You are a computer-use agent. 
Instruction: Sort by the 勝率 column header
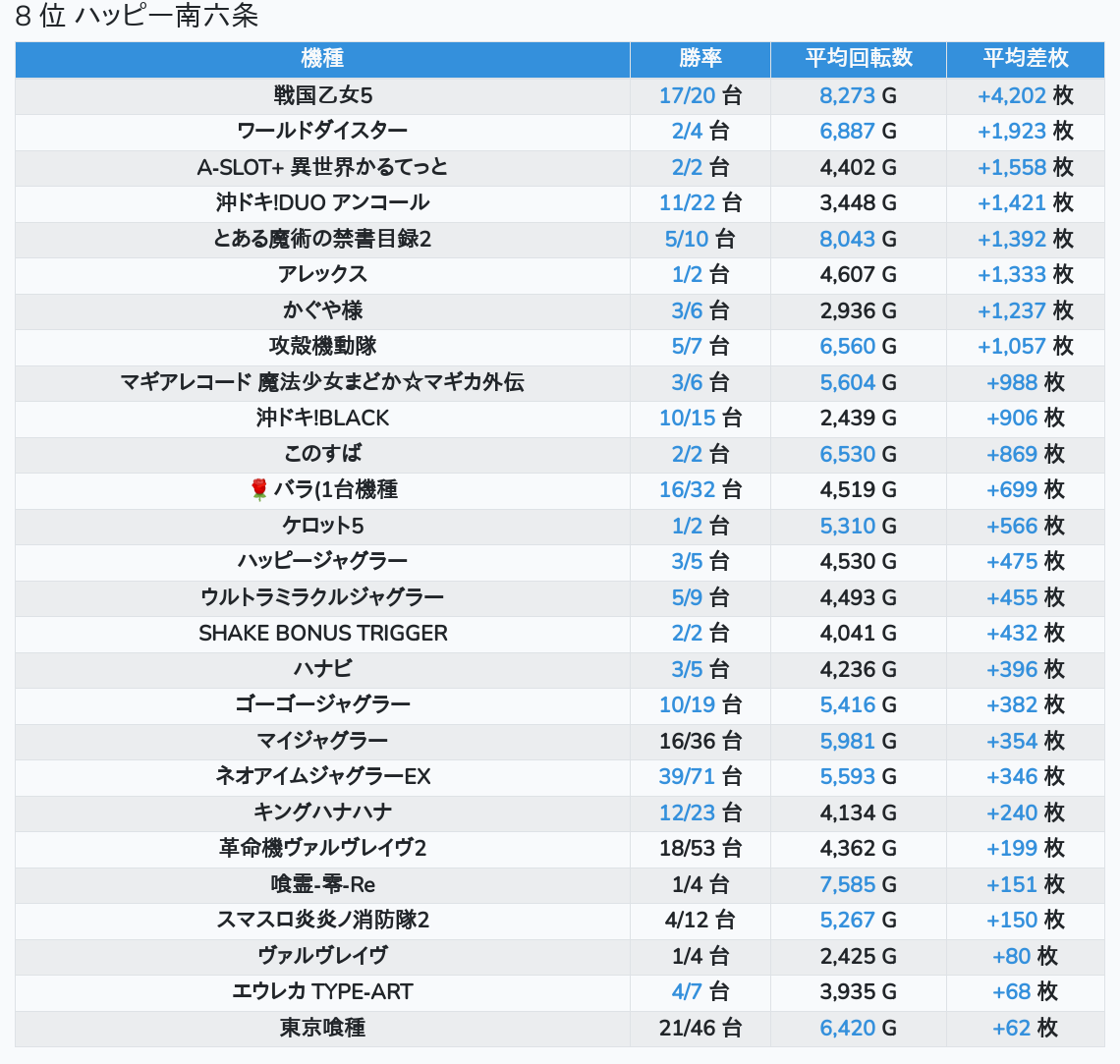(x=700, y=58)
